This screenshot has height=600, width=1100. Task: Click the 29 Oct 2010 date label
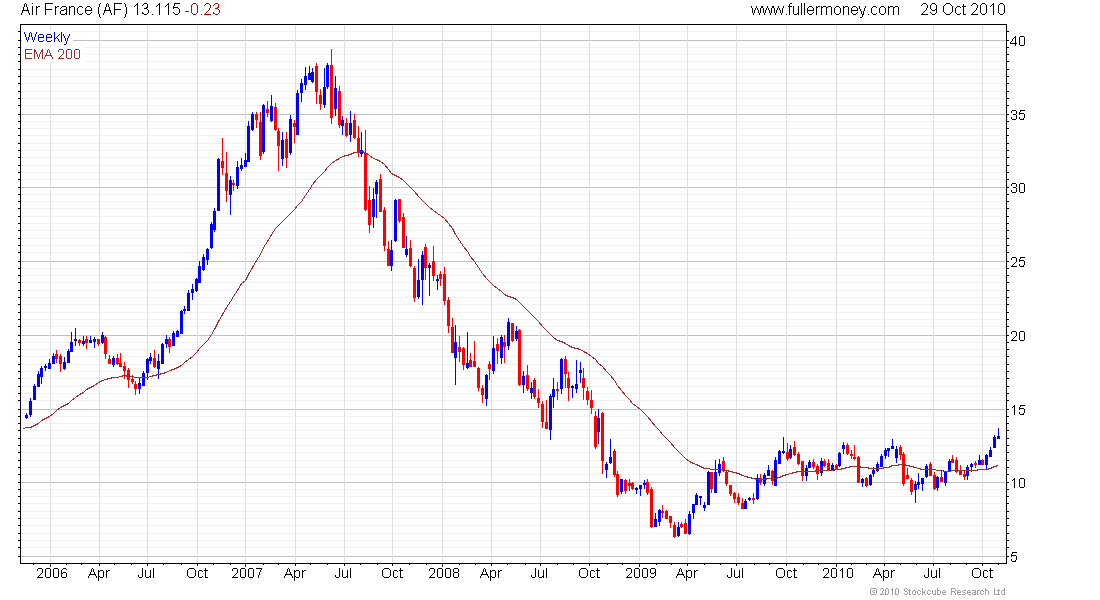coord(962,10)
